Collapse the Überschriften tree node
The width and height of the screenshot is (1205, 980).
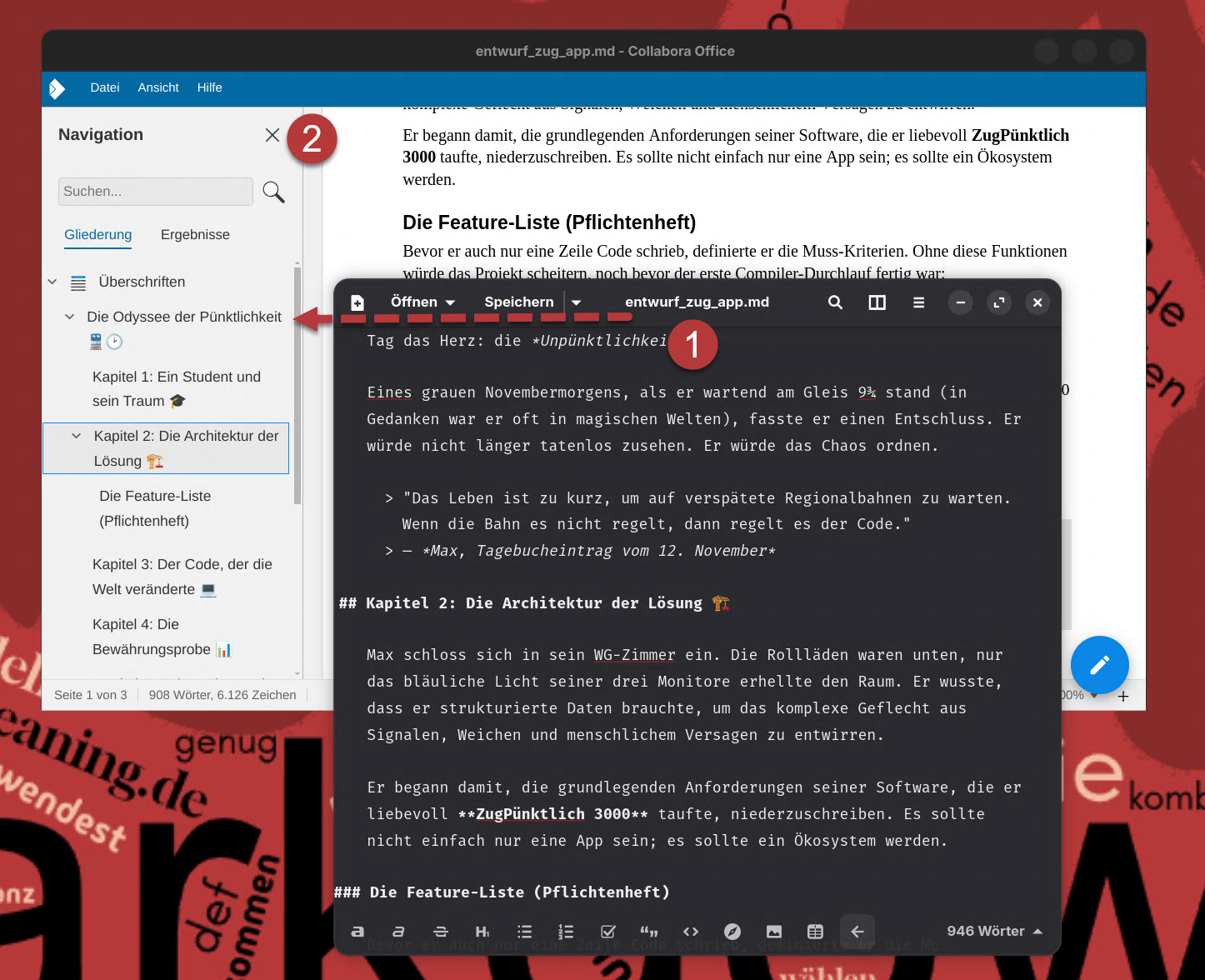point(52,282)
